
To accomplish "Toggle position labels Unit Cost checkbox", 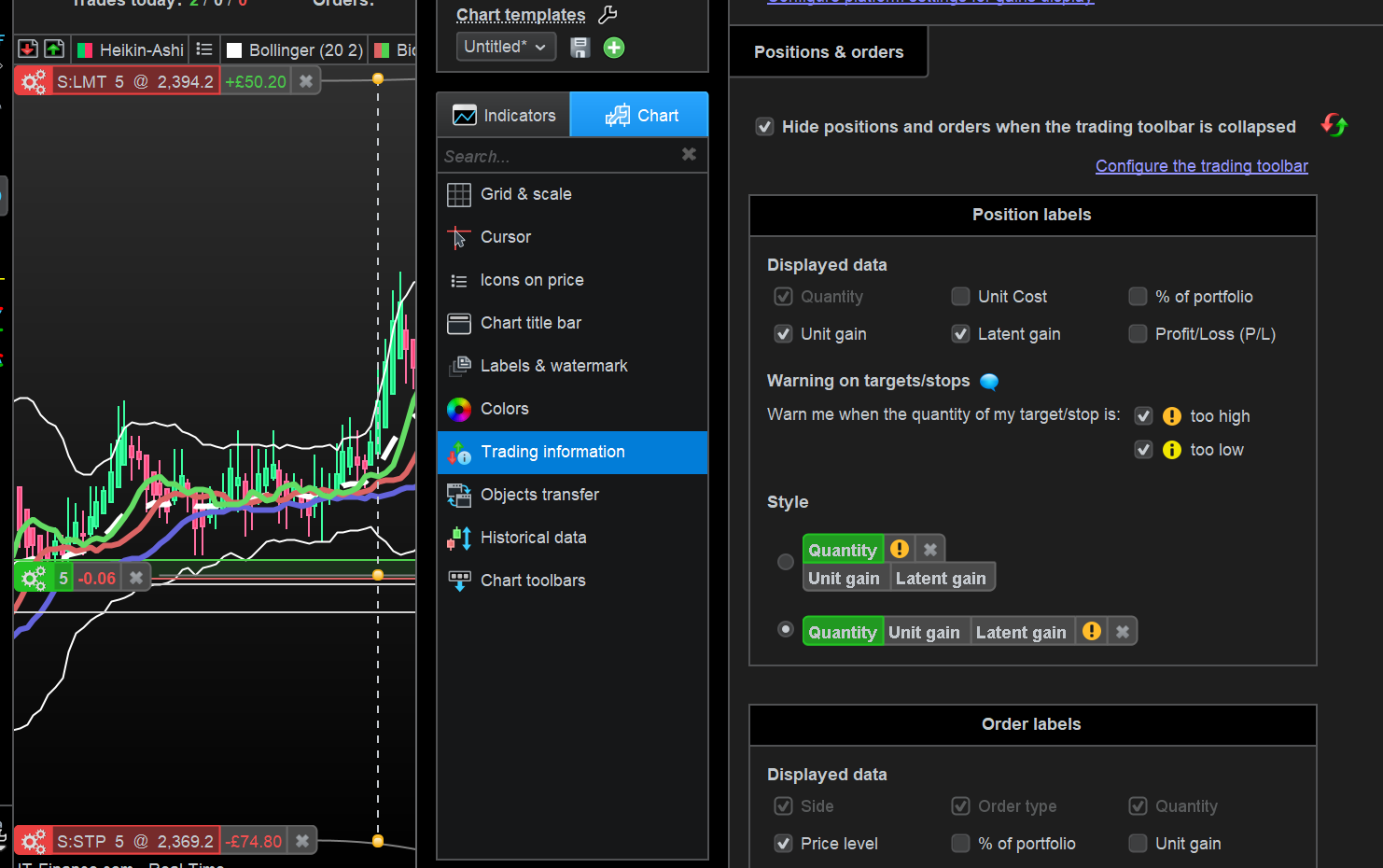I will pos(960,297).
